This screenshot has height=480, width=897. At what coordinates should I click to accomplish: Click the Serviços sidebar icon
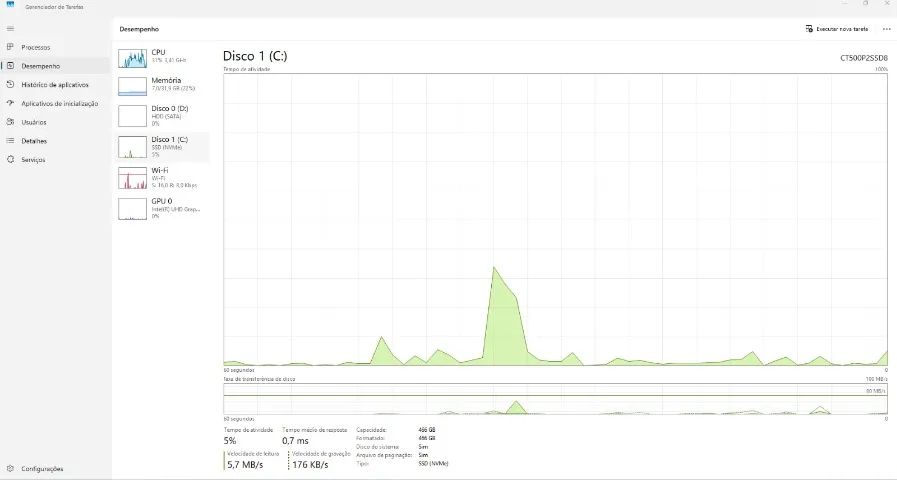pos(10,160)
